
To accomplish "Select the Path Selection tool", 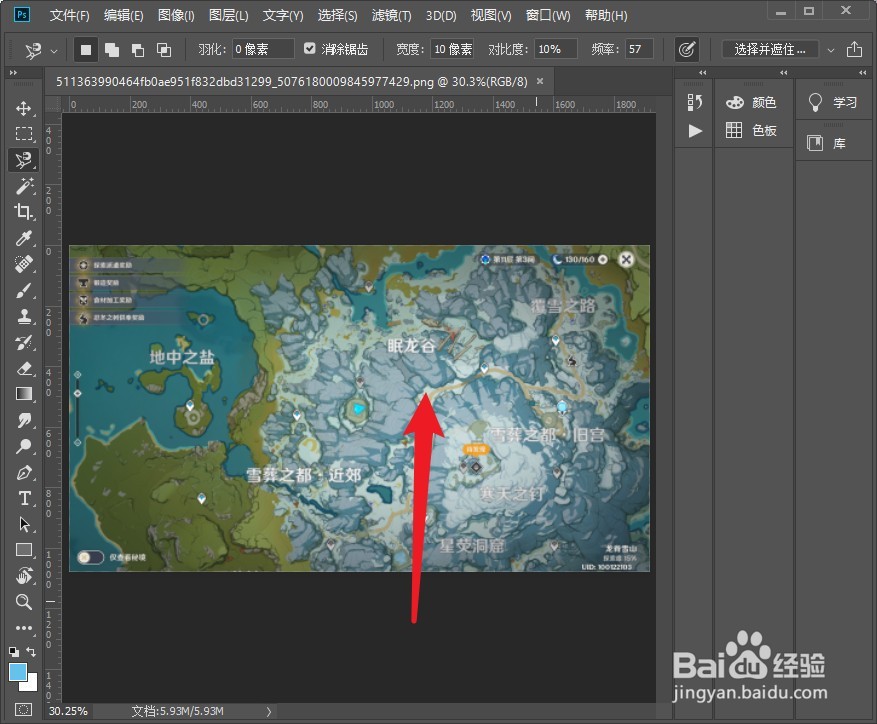I will [23, 524].
